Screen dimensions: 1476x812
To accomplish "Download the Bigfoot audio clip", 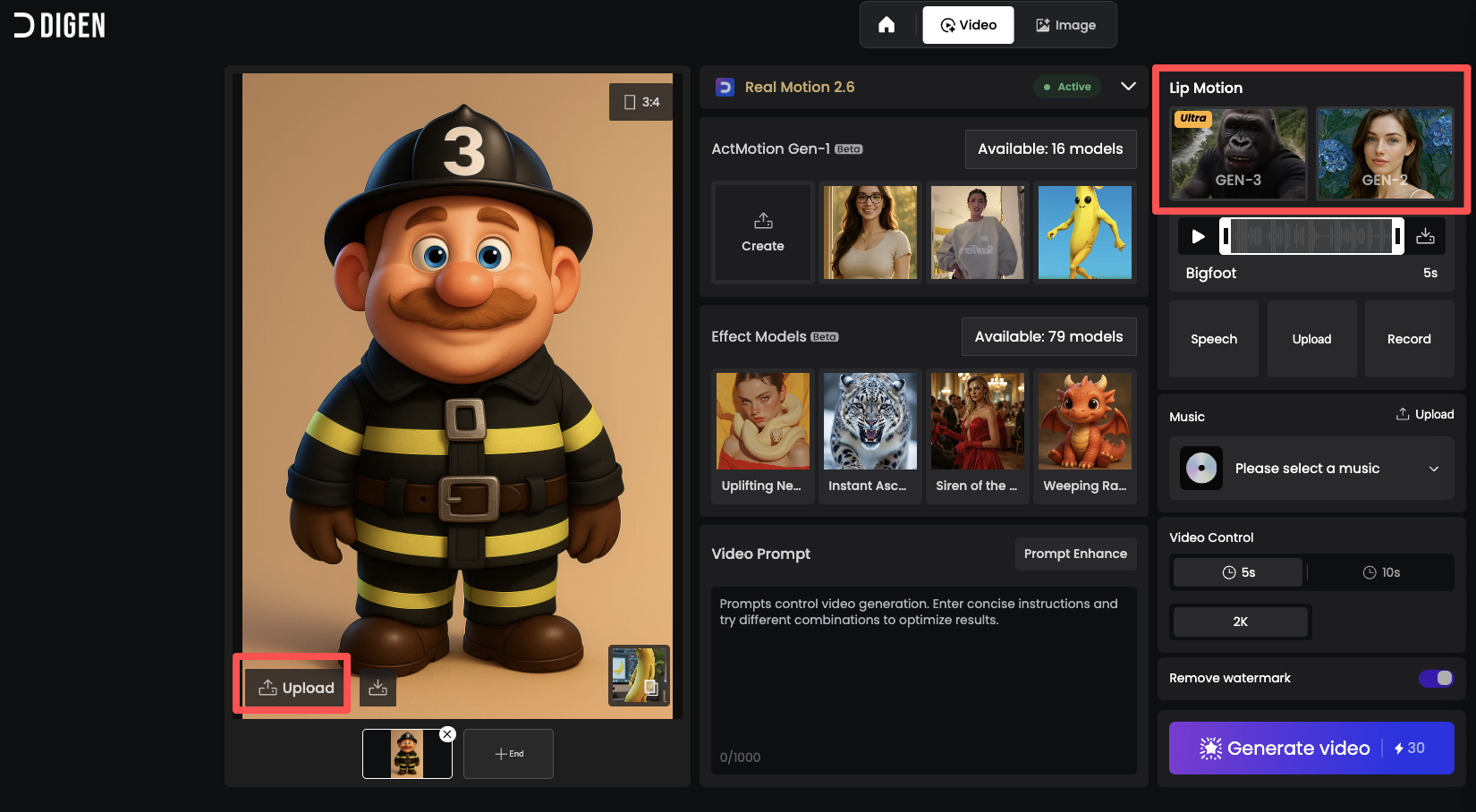I will (x=1425, y=236).
